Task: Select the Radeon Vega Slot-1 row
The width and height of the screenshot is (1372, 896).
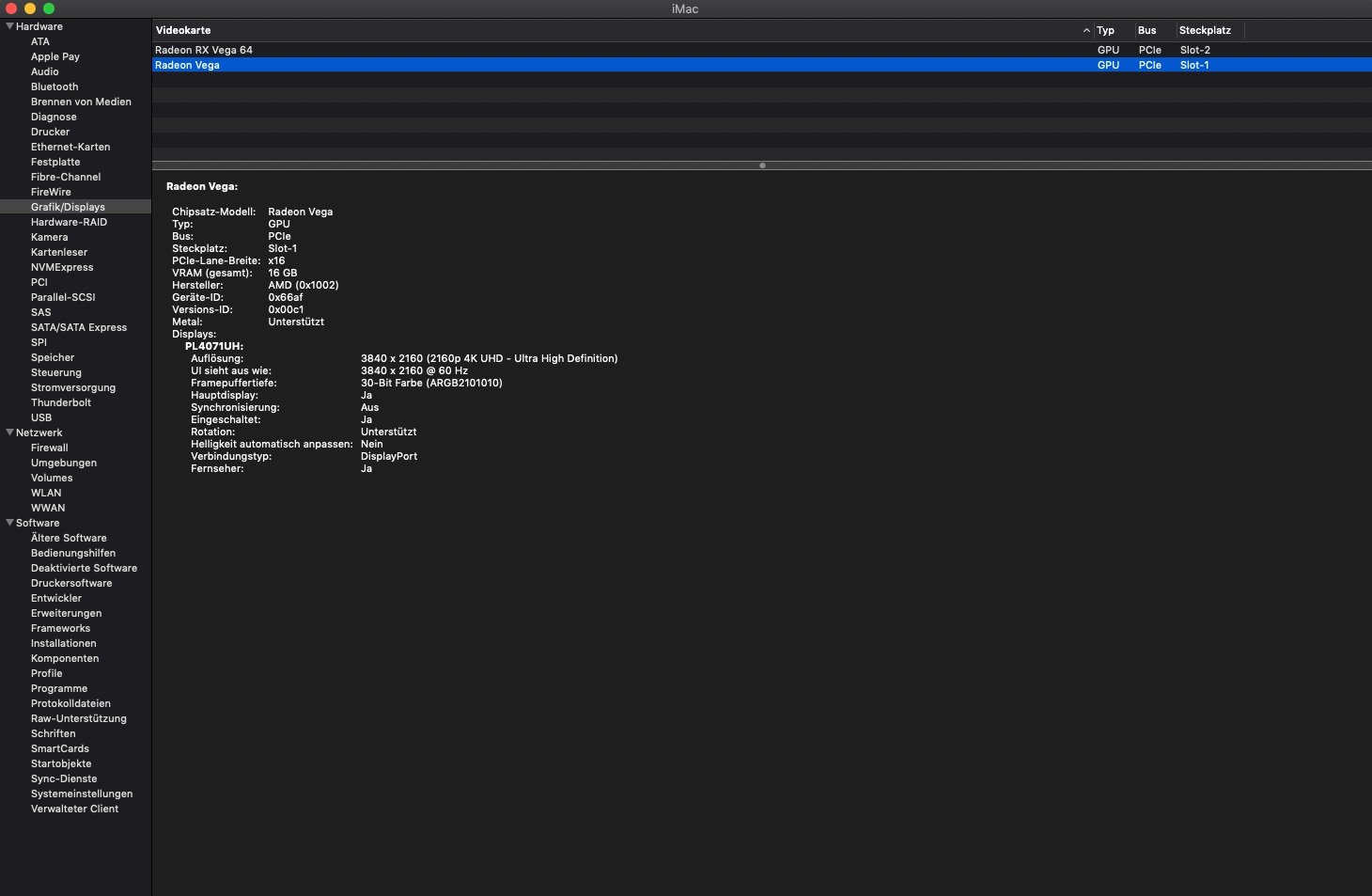Action: [188, 65]
